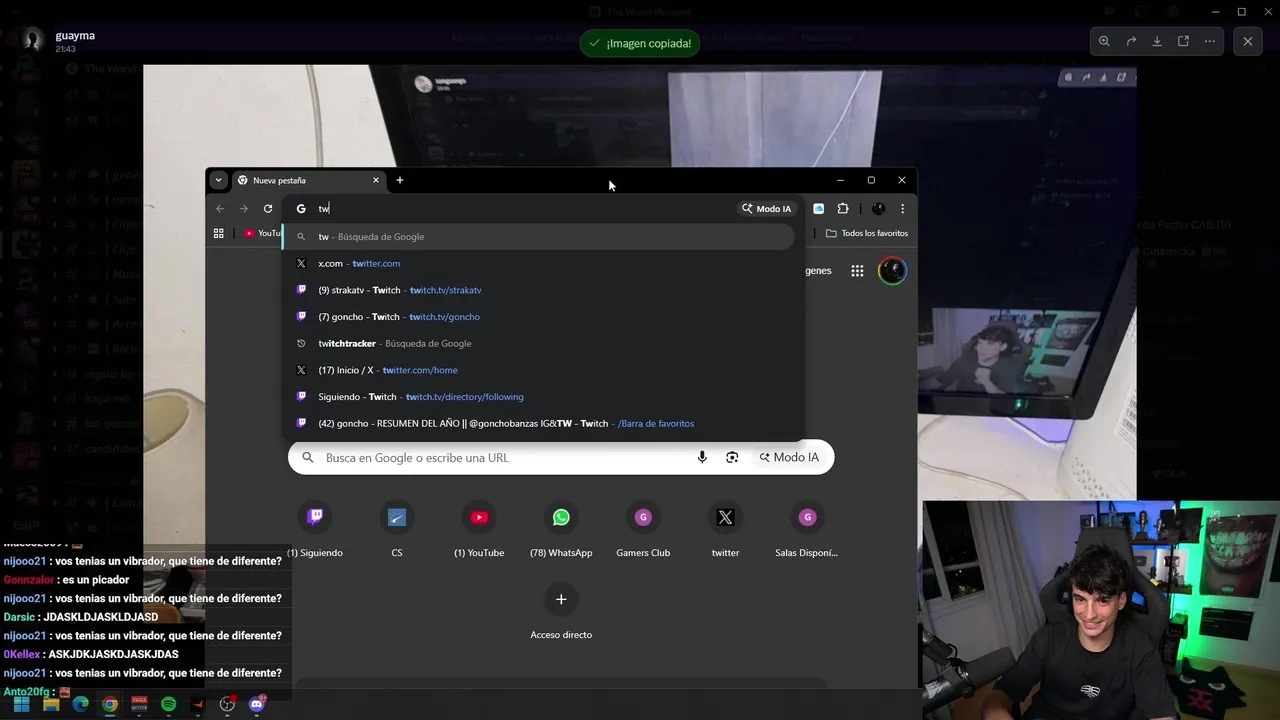Open Spotify from the taskbar

(168, 704)
